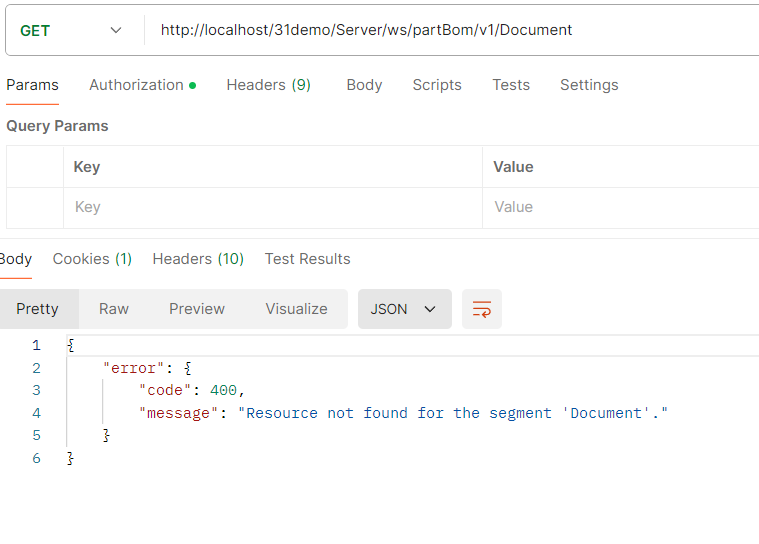
Task: Open the GET method dropdown
Action: (72, 30)
